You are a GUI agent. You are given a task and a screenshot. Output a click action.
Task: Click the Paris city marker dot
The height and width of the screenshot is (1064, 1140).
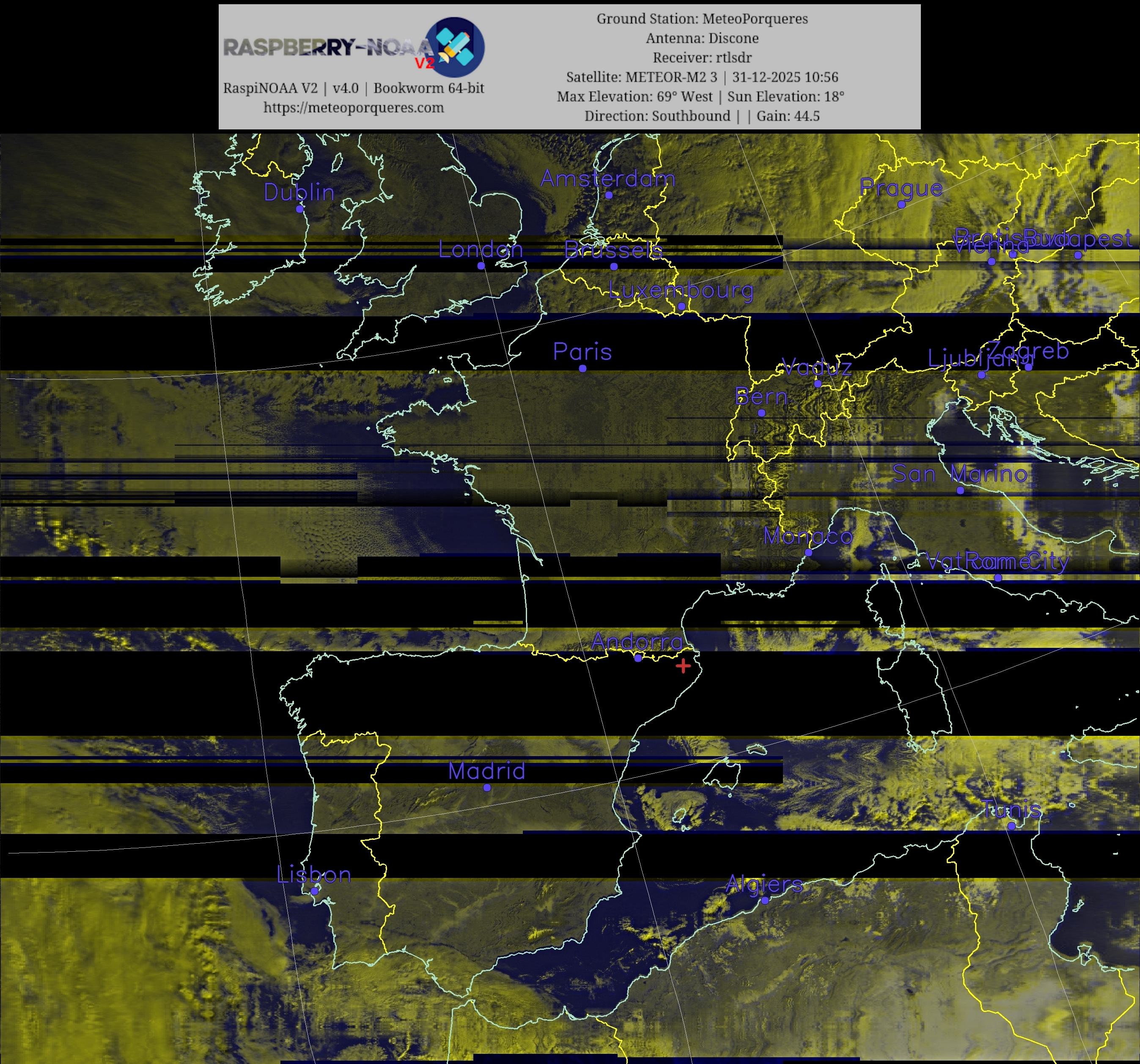(582, 369)
